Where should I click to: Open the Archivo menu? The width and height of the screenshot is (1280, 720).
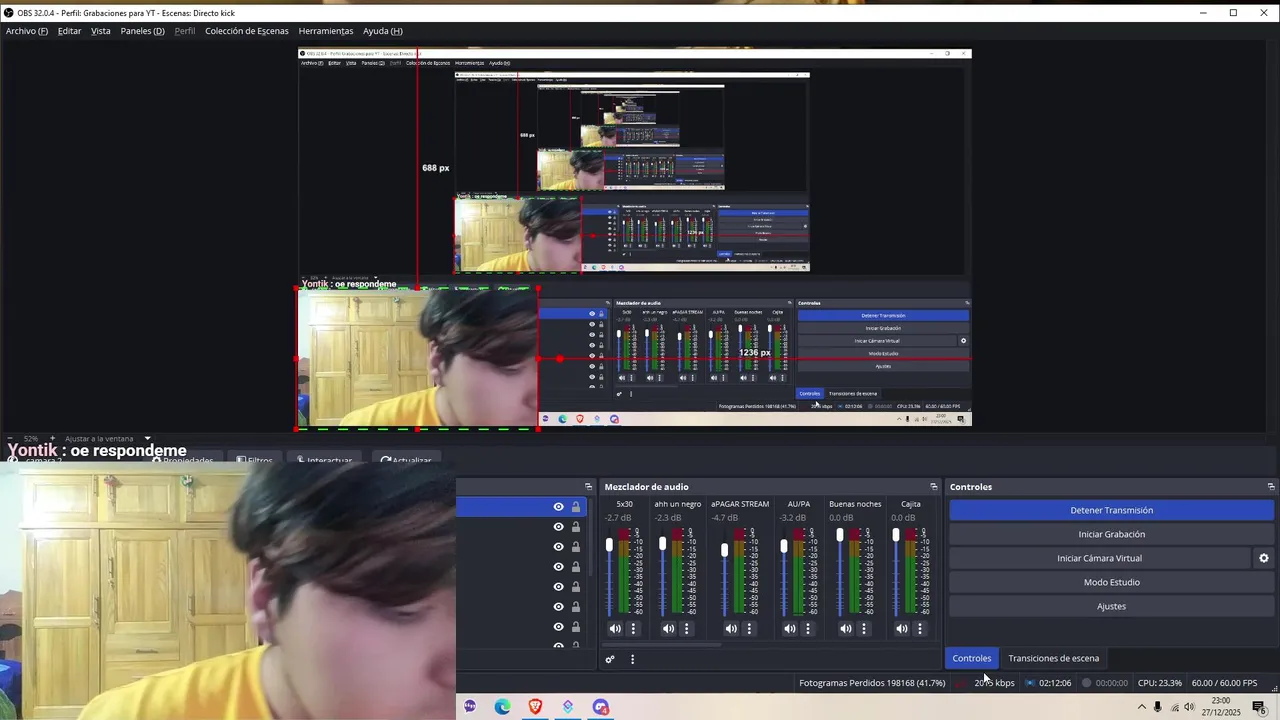click(27, 31)
